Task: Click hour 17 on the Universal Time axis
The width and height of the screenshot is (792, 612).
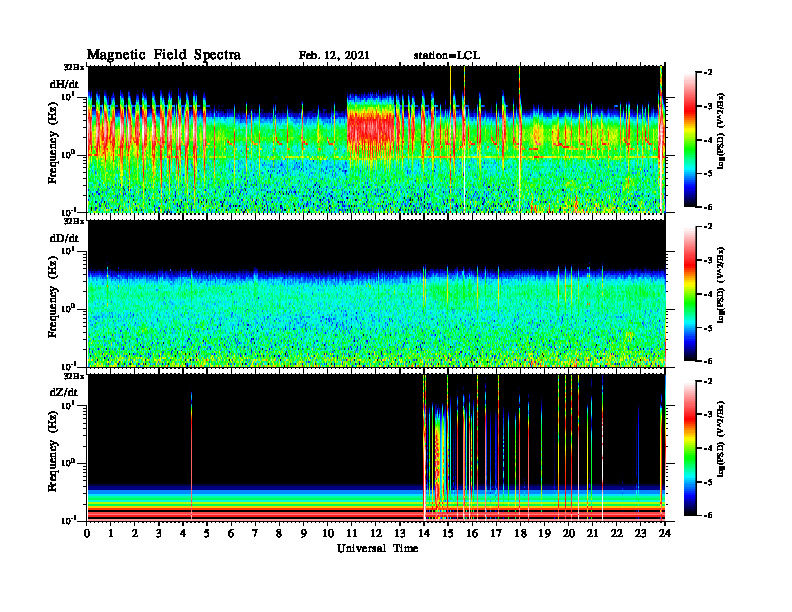Action: (496, 534)
